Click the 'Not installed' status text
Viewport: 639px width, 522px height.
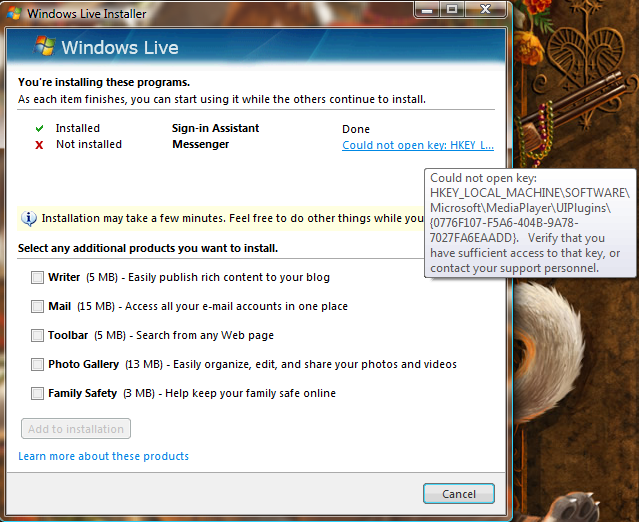click(89, 144)
